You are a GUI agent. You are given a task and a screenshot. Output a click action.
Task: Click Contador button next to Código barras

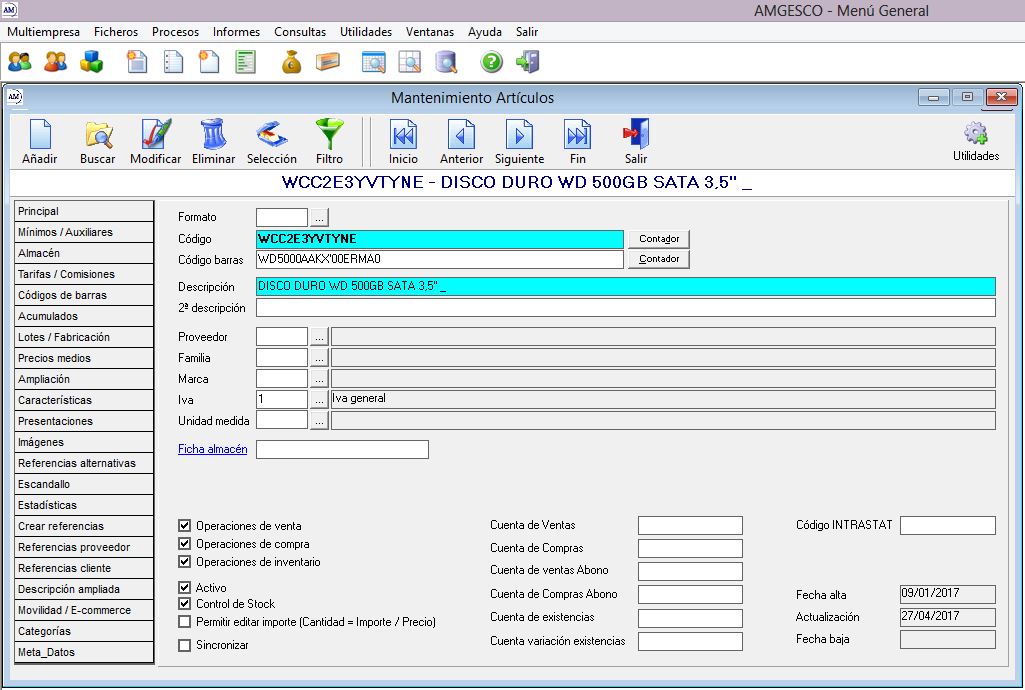659,259
